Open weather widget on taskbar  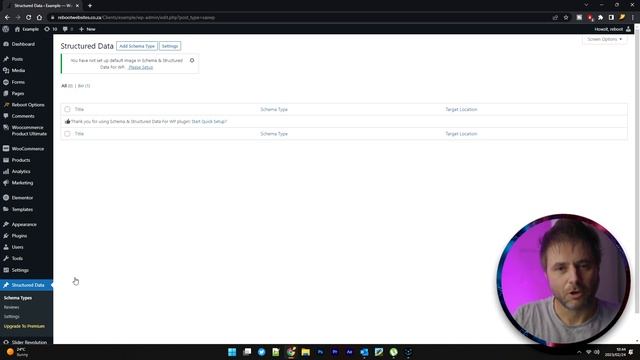(17, 352)
